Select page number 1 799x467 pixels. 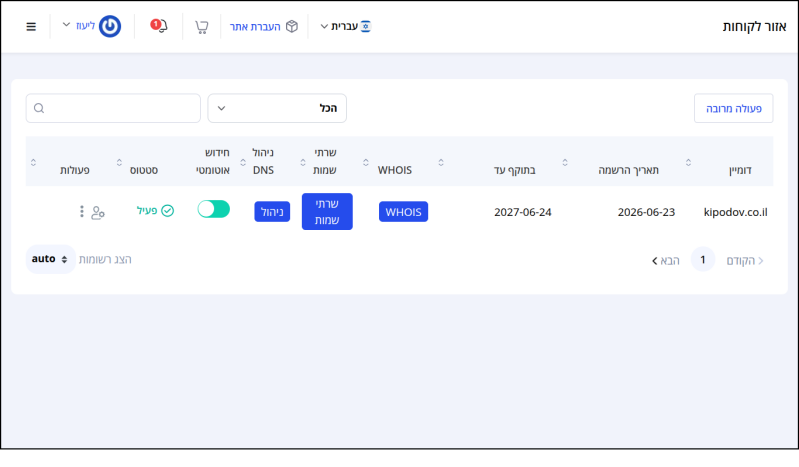coord(703,260)
